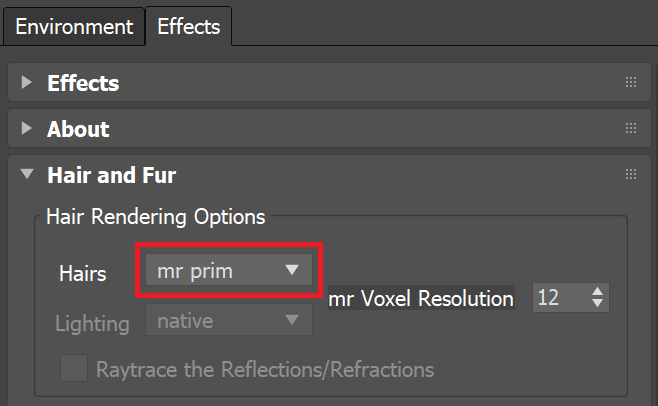The height and width of the screenshot is (406, 658).
Task: Expand the Effects rollout arrow
Action: (26, 82)
